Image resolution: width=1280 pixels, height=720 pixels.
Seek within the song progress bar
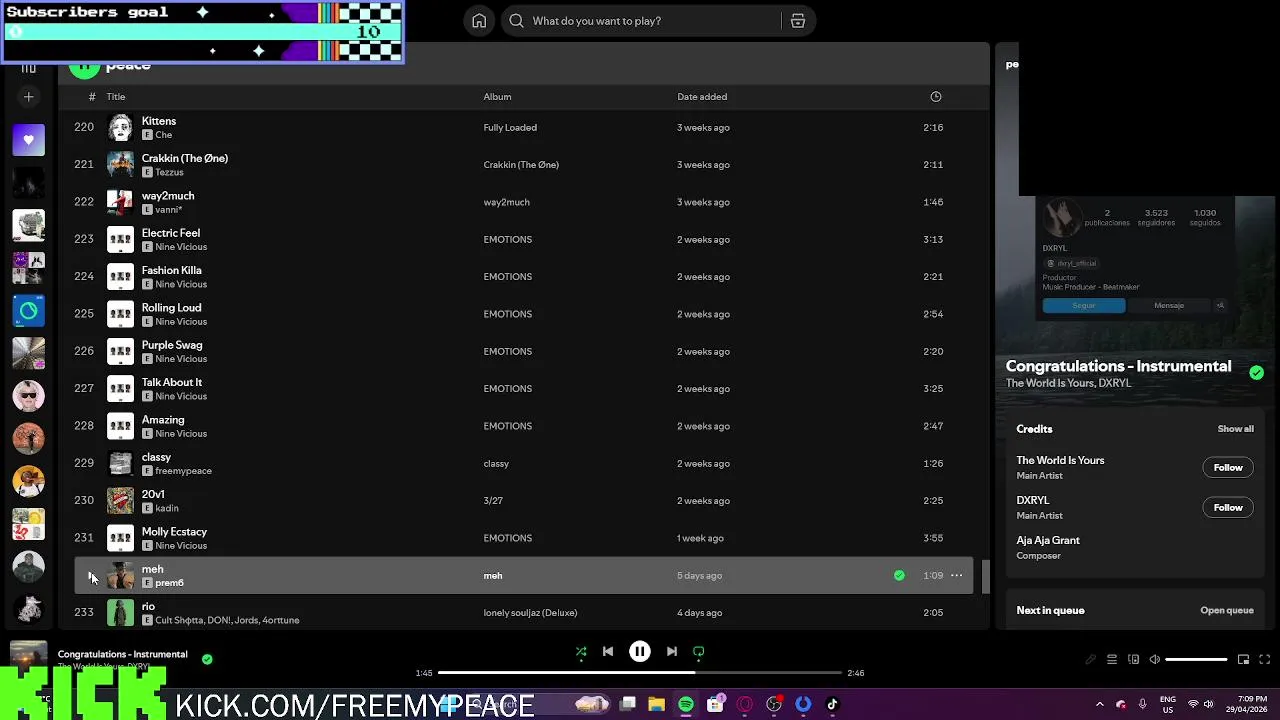click(x=639, y=673)
